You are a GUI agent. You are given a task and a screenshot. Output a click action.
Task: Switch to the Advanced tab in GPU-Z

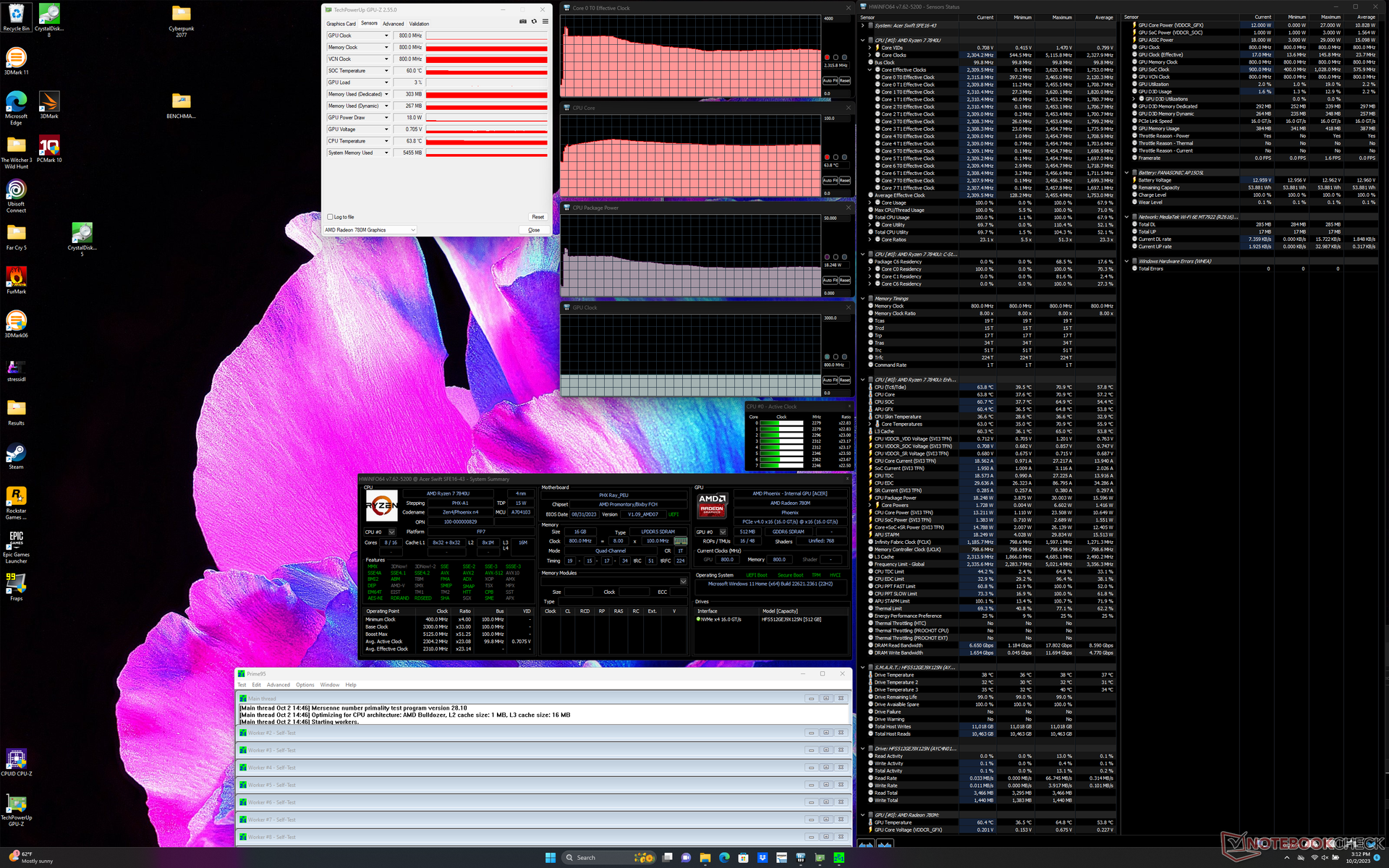[x=393, y=24]
